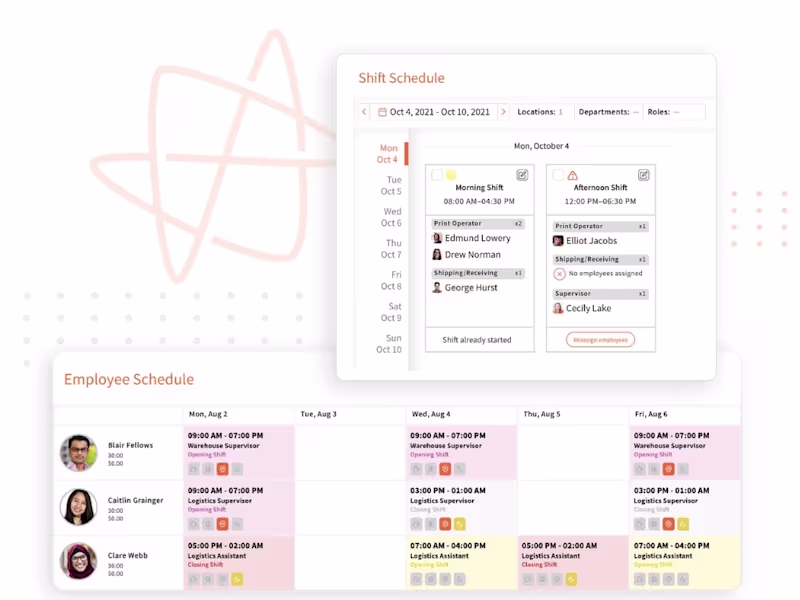Click the Supervisor role bar in Afternoon Shift
The height and width of the screenshot is (600, 800).
click(x=601, y=294)
